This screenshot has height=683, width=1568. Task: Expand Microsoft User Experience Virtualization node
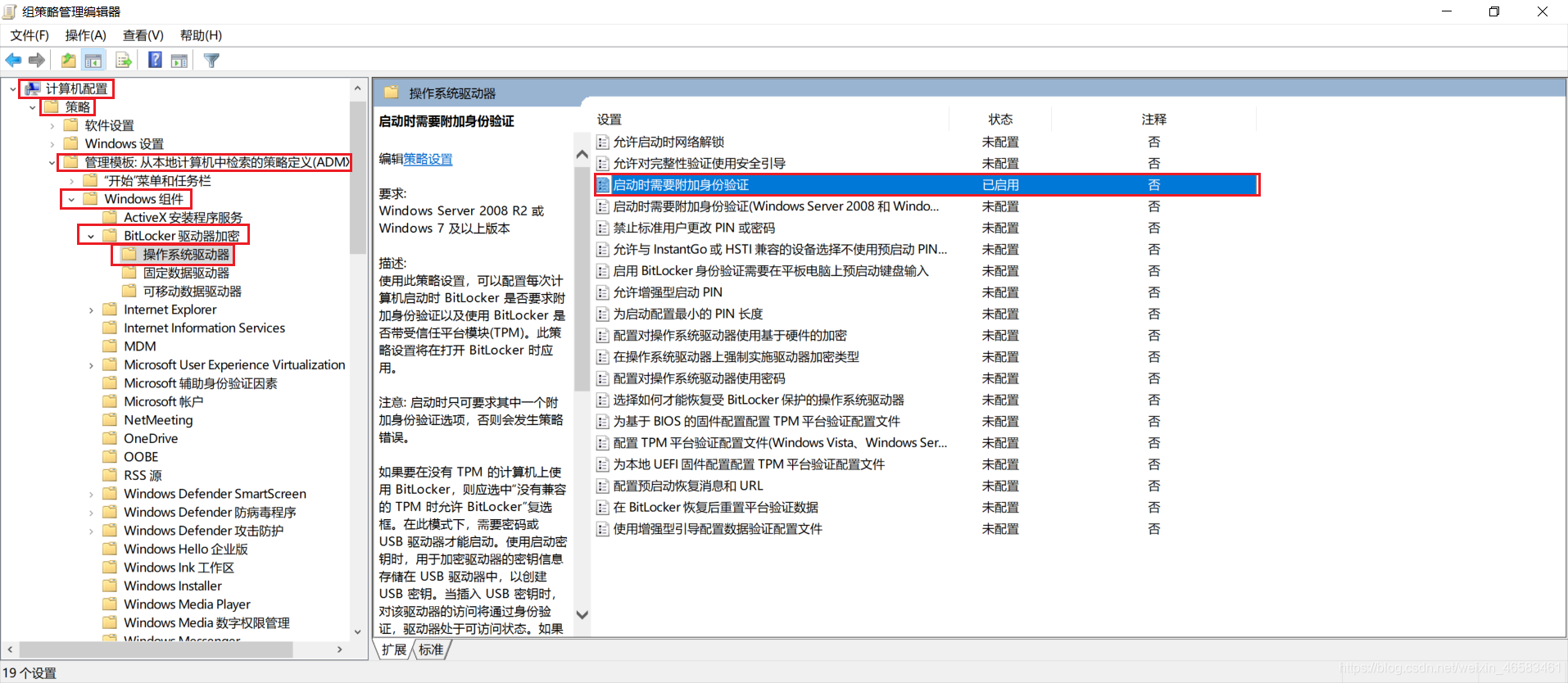click(x=91, y=365)
